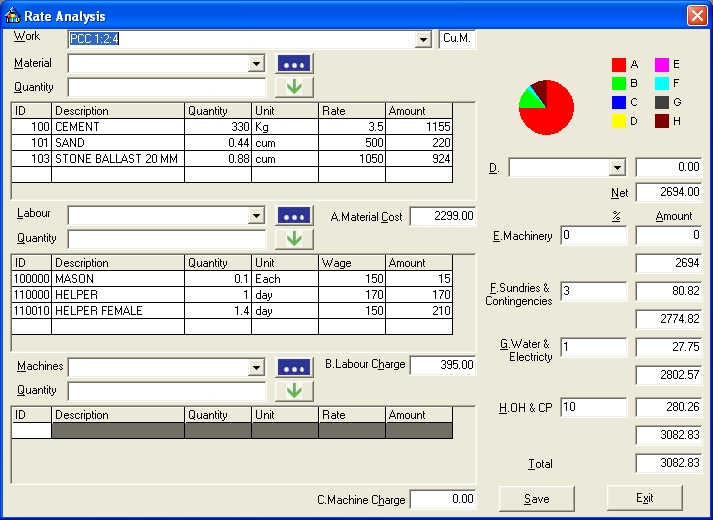713x520 pixels.
Task: Click the Net amount field 2694.00
Action: pyautogui.click(x=669, y=192)
